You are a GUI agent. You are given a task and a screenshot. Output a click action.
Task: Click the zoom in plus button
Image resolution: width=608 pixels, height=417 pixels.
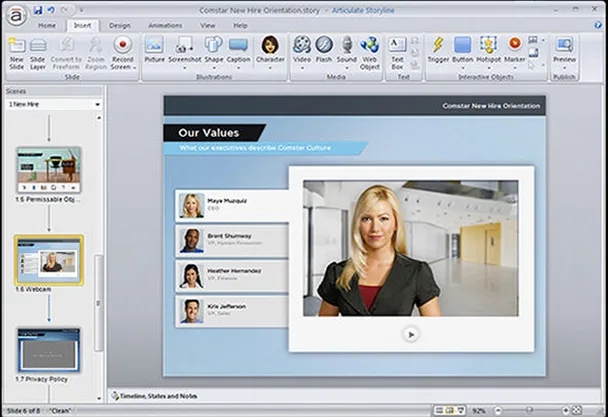click(x=566, y=410)
